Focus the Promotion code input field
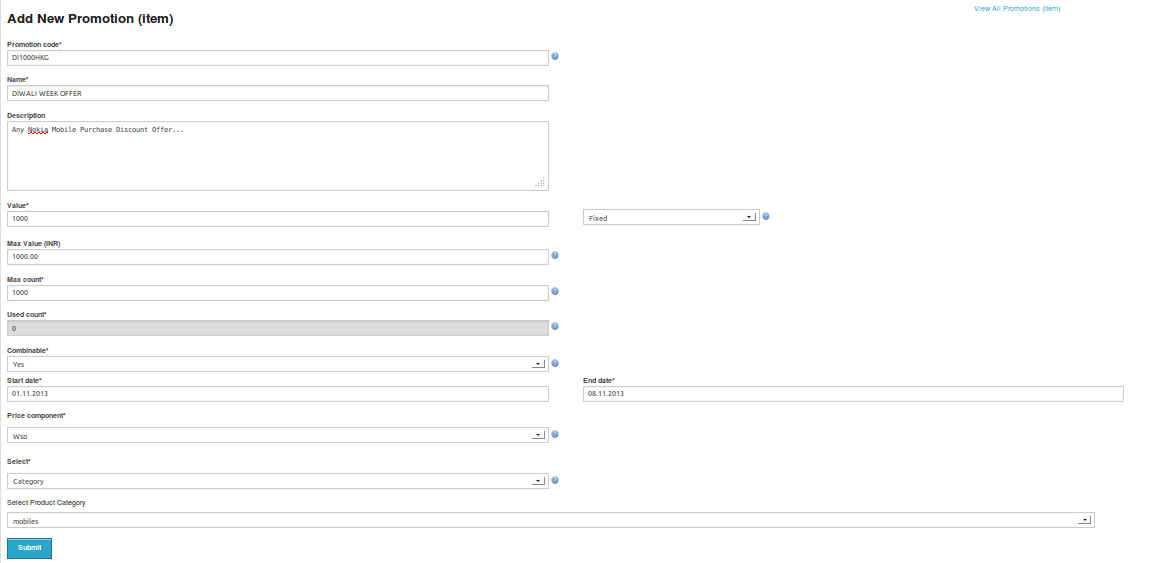The image size is (1152, 563). pyautogui.click(x=278, y=57)
